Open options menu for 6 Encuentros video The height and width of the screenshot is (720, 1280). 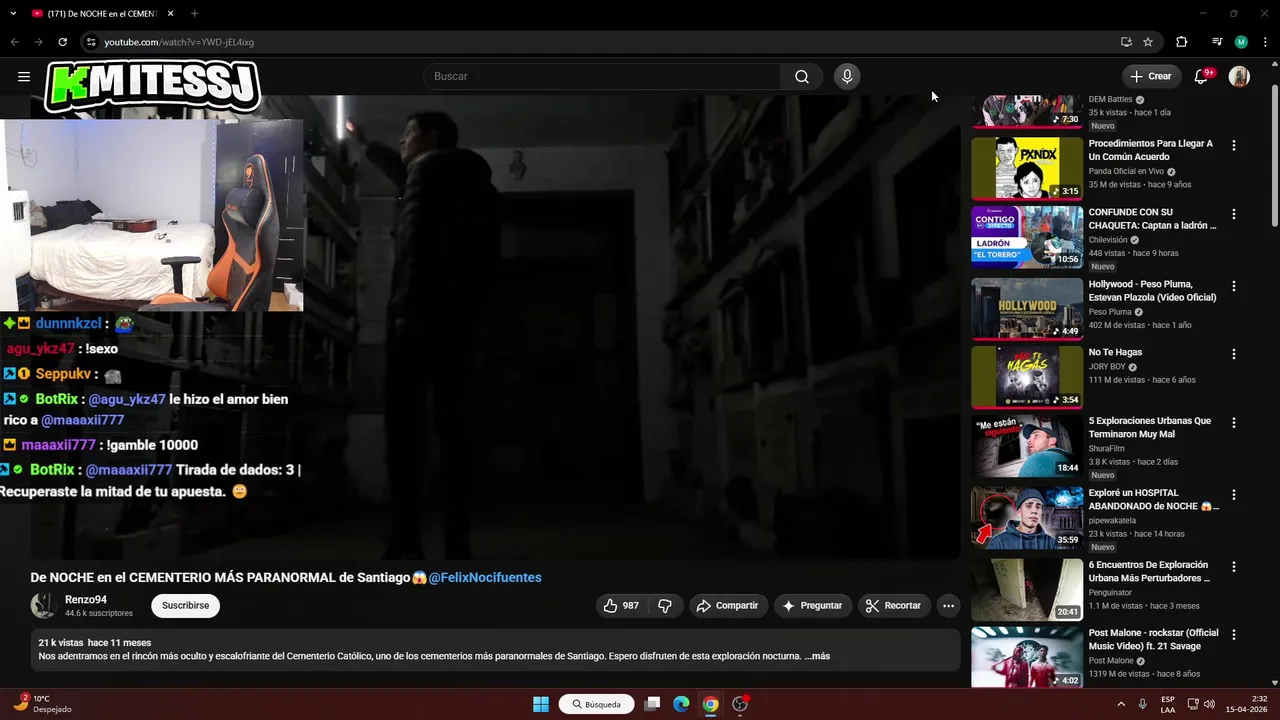(x=1233, y=566)
